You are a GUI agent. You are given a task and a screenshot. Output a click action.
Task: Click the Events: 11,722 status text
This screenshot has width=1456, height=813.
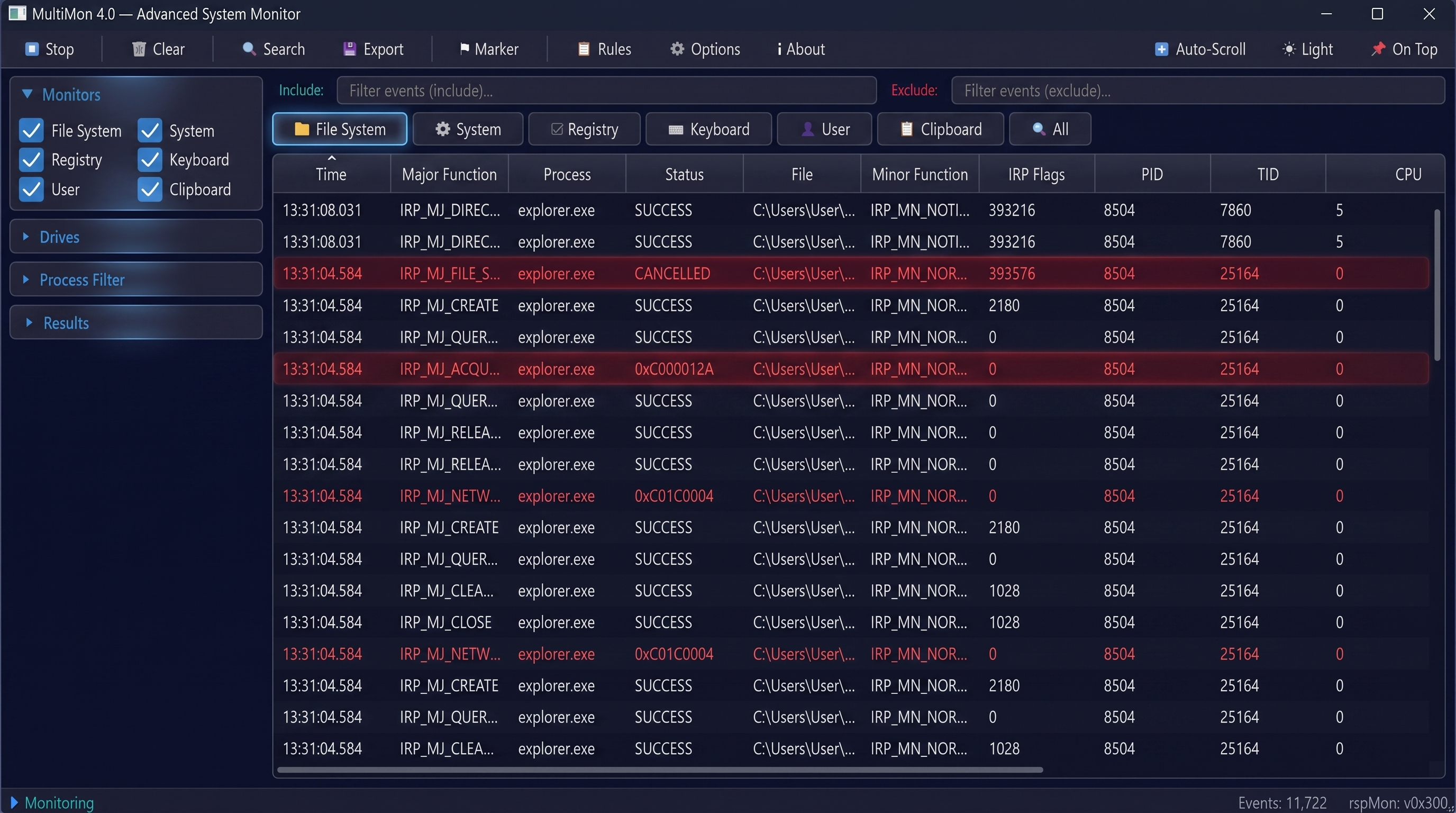(x=1282, y=803)
